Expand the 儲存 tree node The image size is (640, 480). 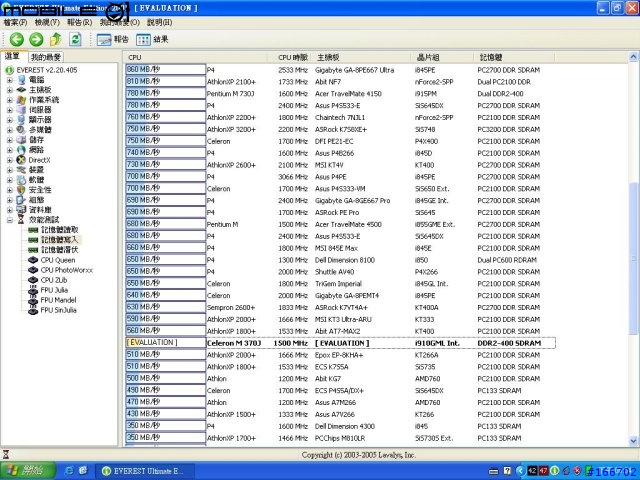click(x=9, y=140)
